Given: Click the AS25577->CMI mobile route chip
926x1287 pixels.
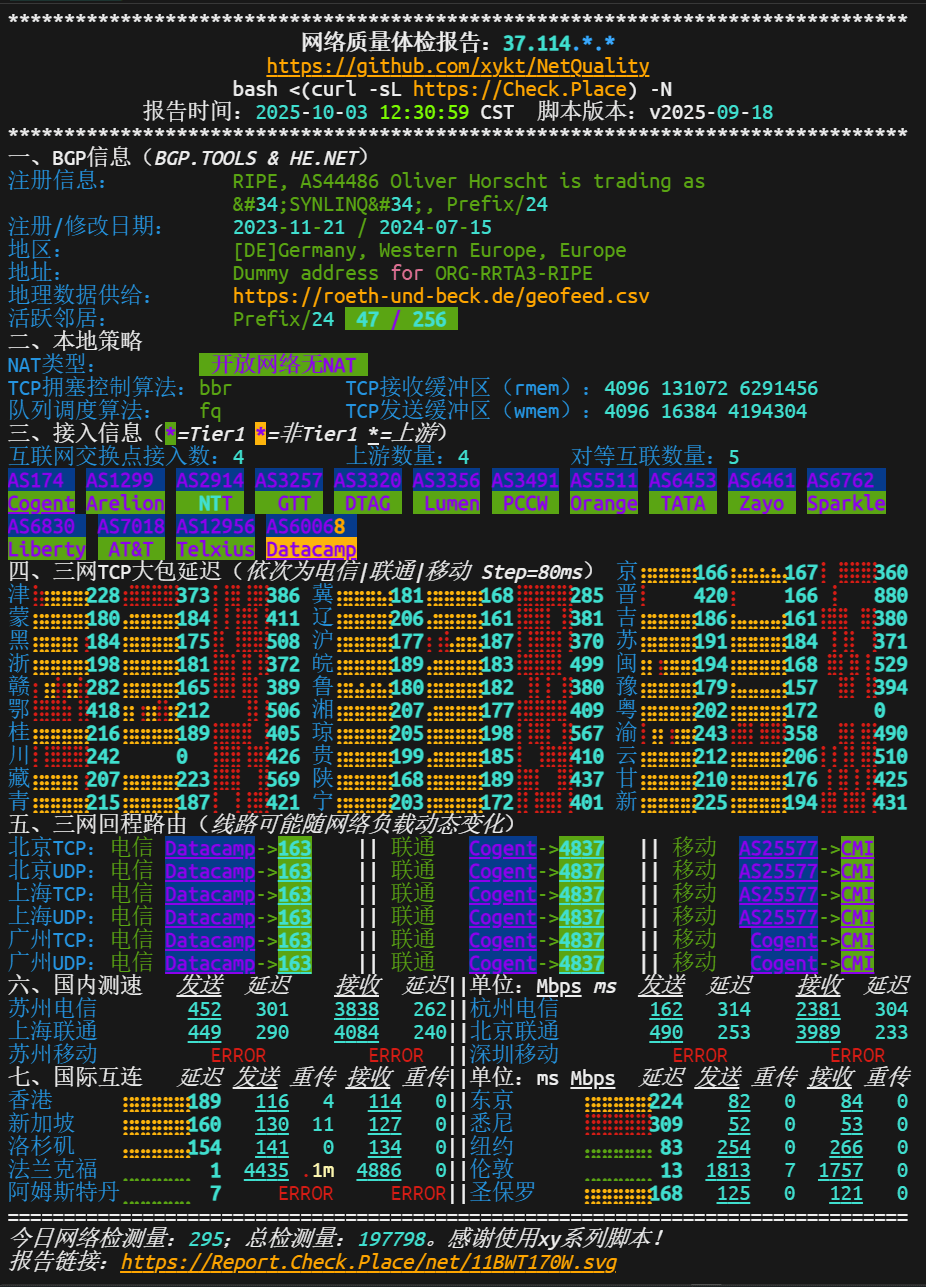Looking at the screenshot, I should coord(807,848).
